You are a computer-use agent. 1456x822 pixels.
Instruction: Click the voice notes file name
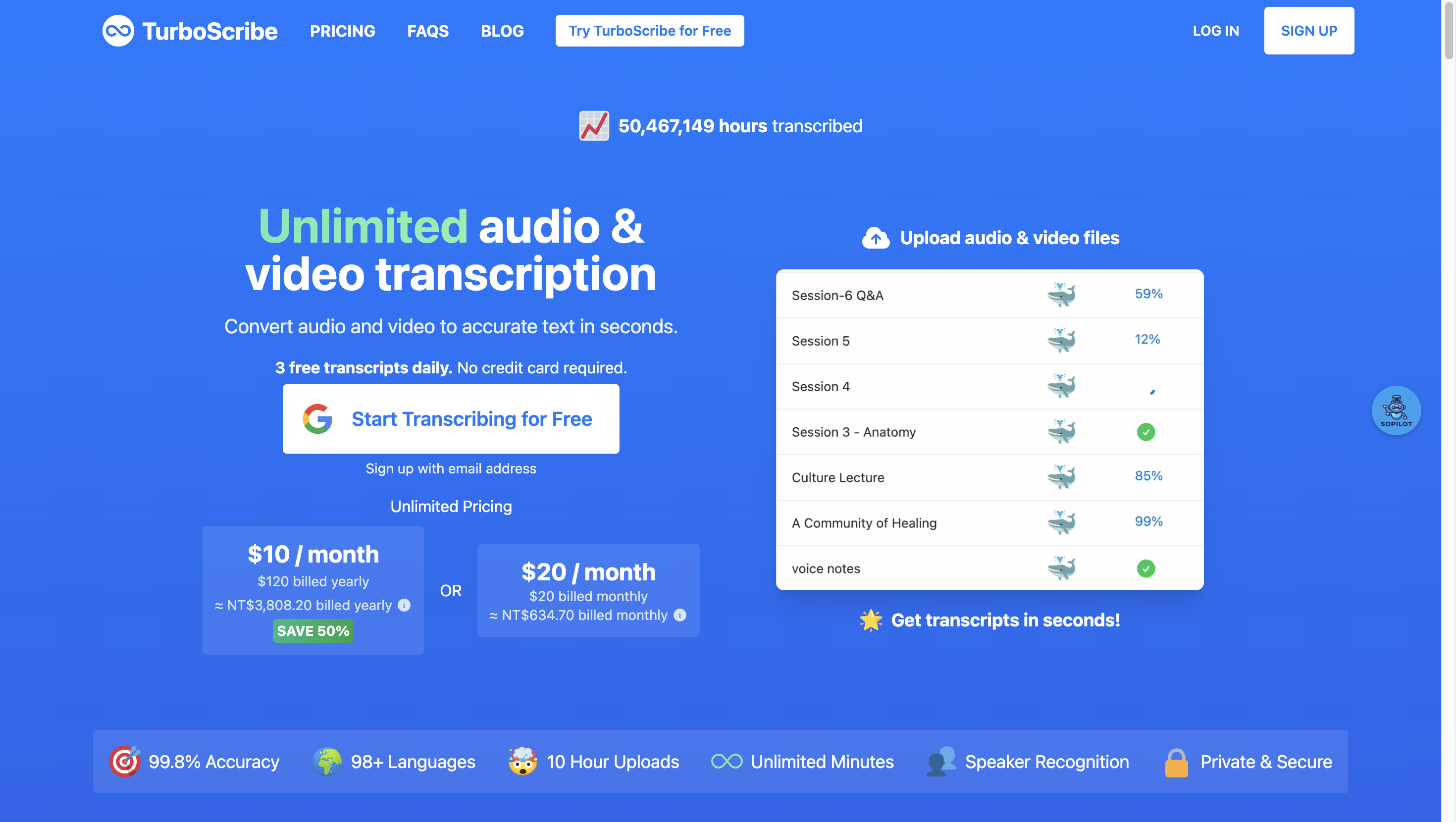coord(826,568)
